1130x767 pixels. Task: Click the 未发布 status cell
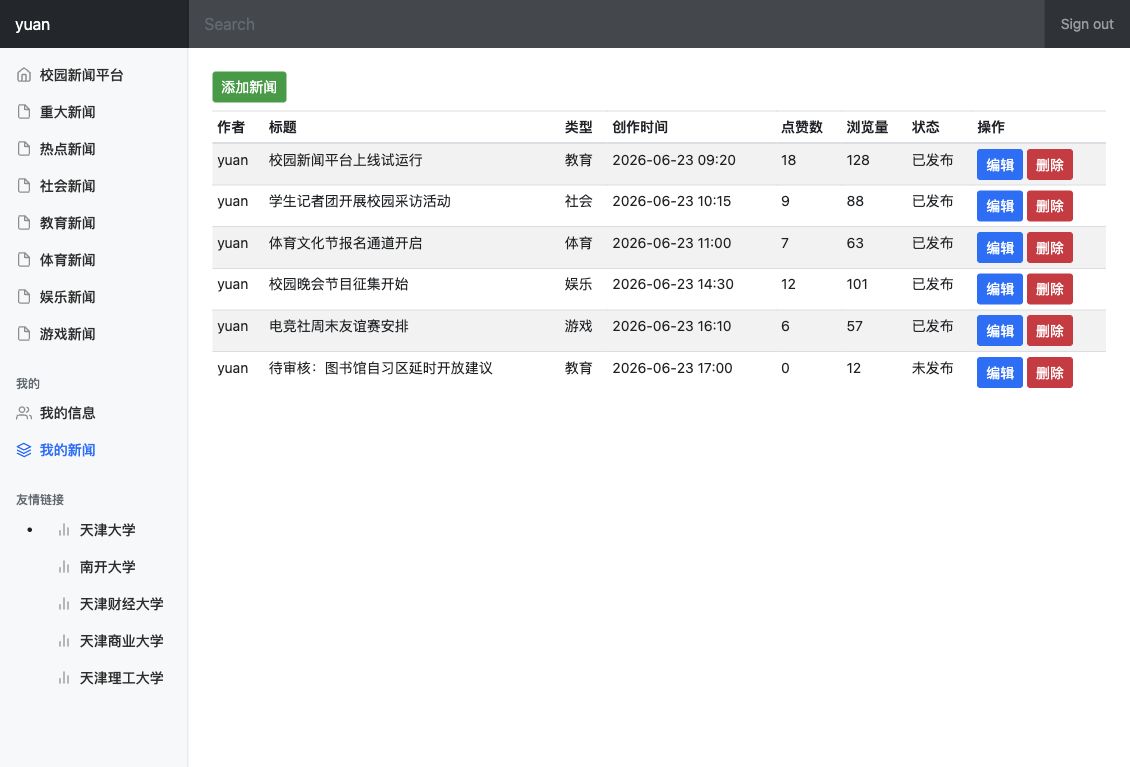(933, 368)
